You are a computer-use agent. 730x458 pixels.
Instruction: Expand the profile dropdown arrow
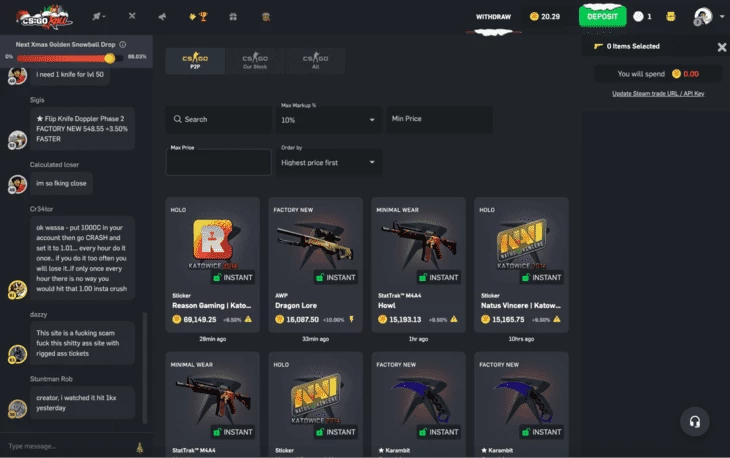[722, 16]
